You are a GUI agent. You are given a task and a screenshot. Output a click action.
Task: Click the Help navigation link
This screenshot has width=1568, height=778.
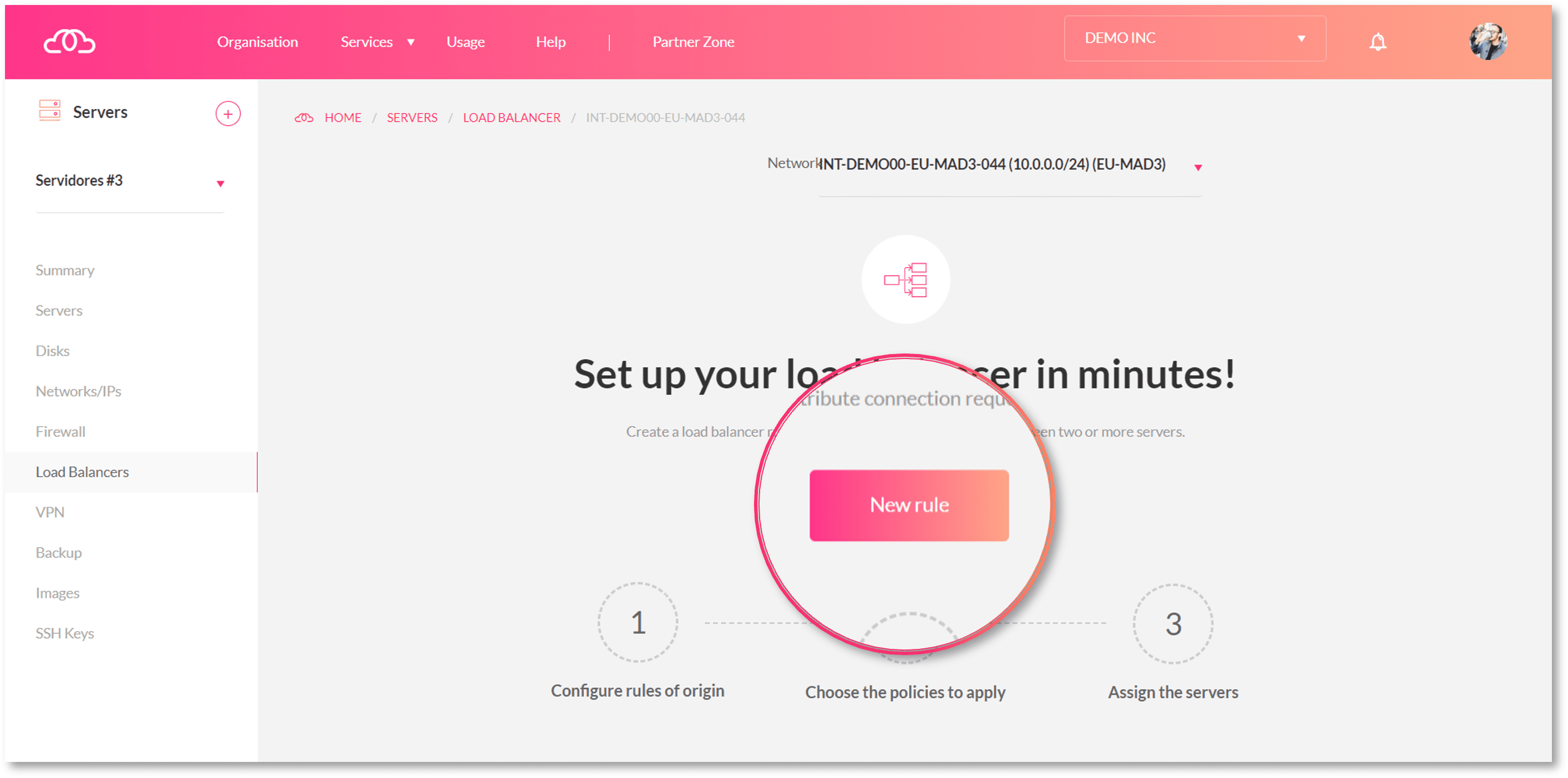coord(550,41)
